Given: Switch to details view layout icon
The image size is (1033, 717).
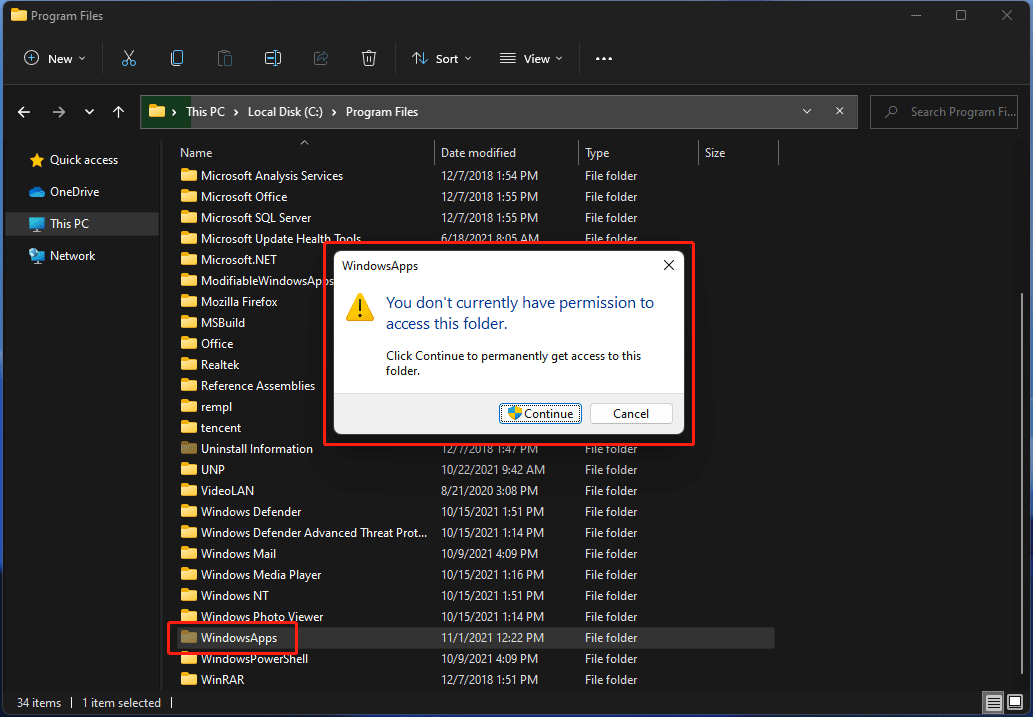Looking at the screenshot, I should click(x=993, y=702).
